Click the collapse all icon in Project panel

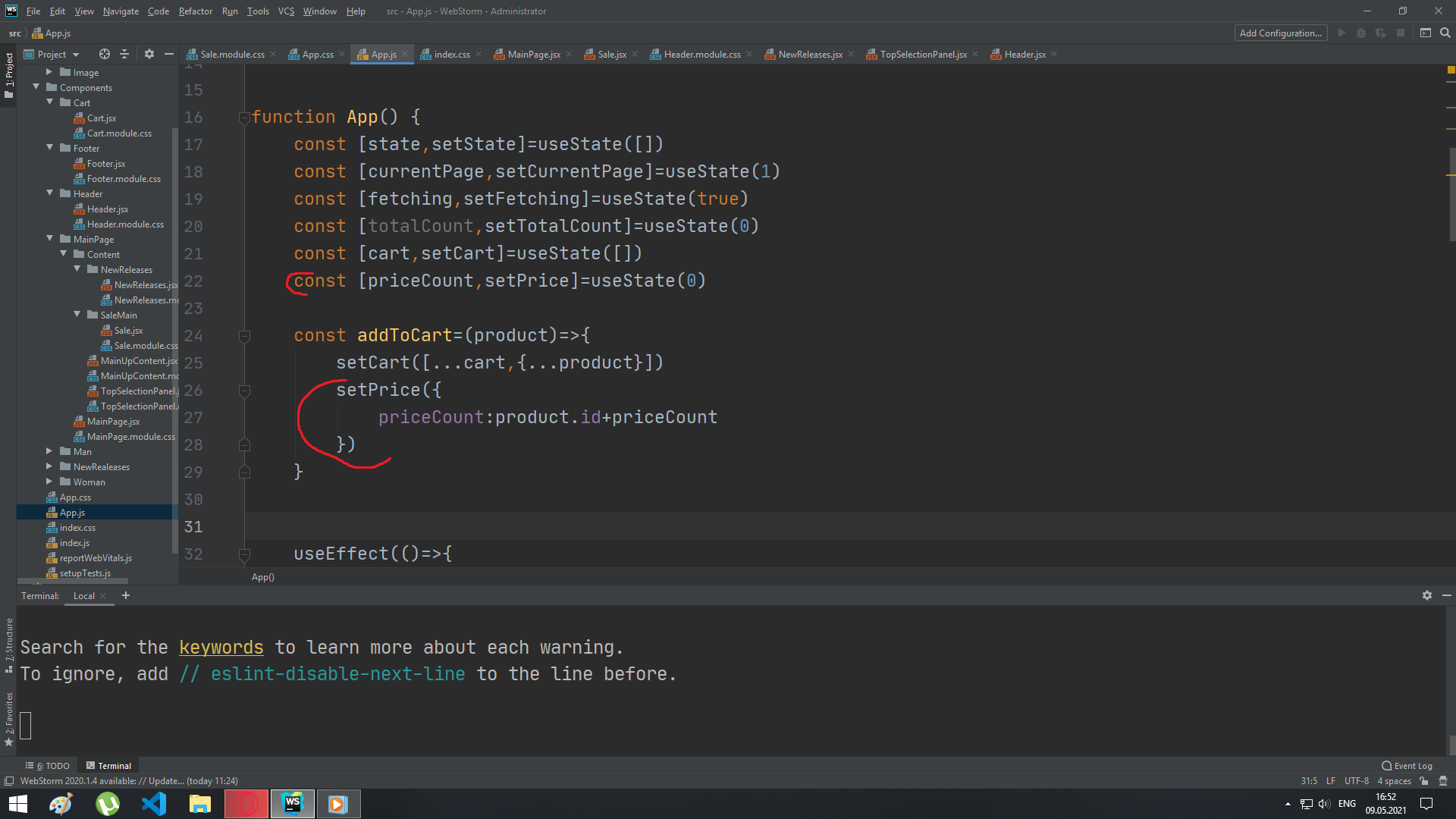[124, 54]
